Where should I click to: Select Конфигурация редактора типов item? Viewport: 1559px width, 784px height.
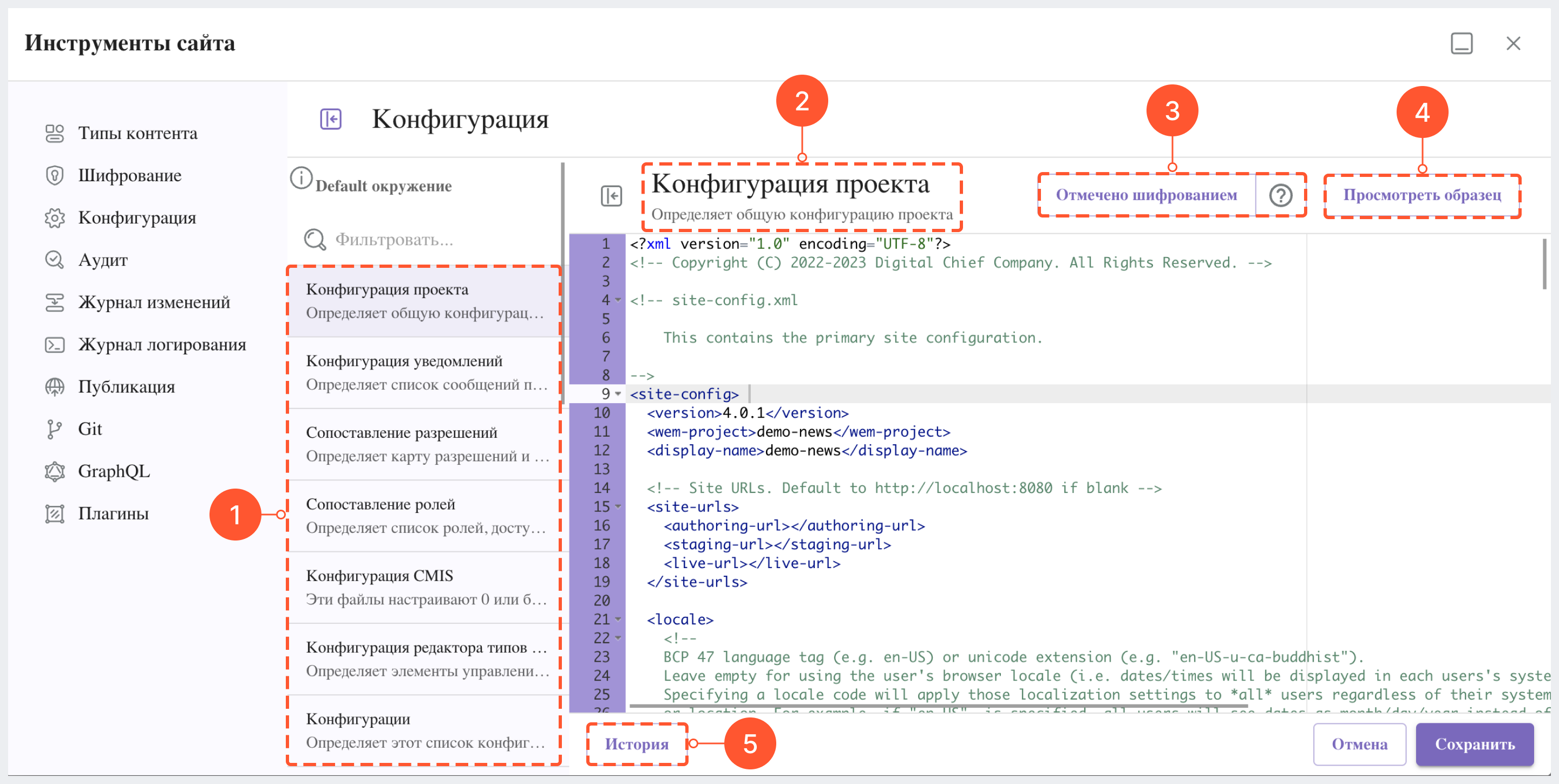click(x=424, y=659)
